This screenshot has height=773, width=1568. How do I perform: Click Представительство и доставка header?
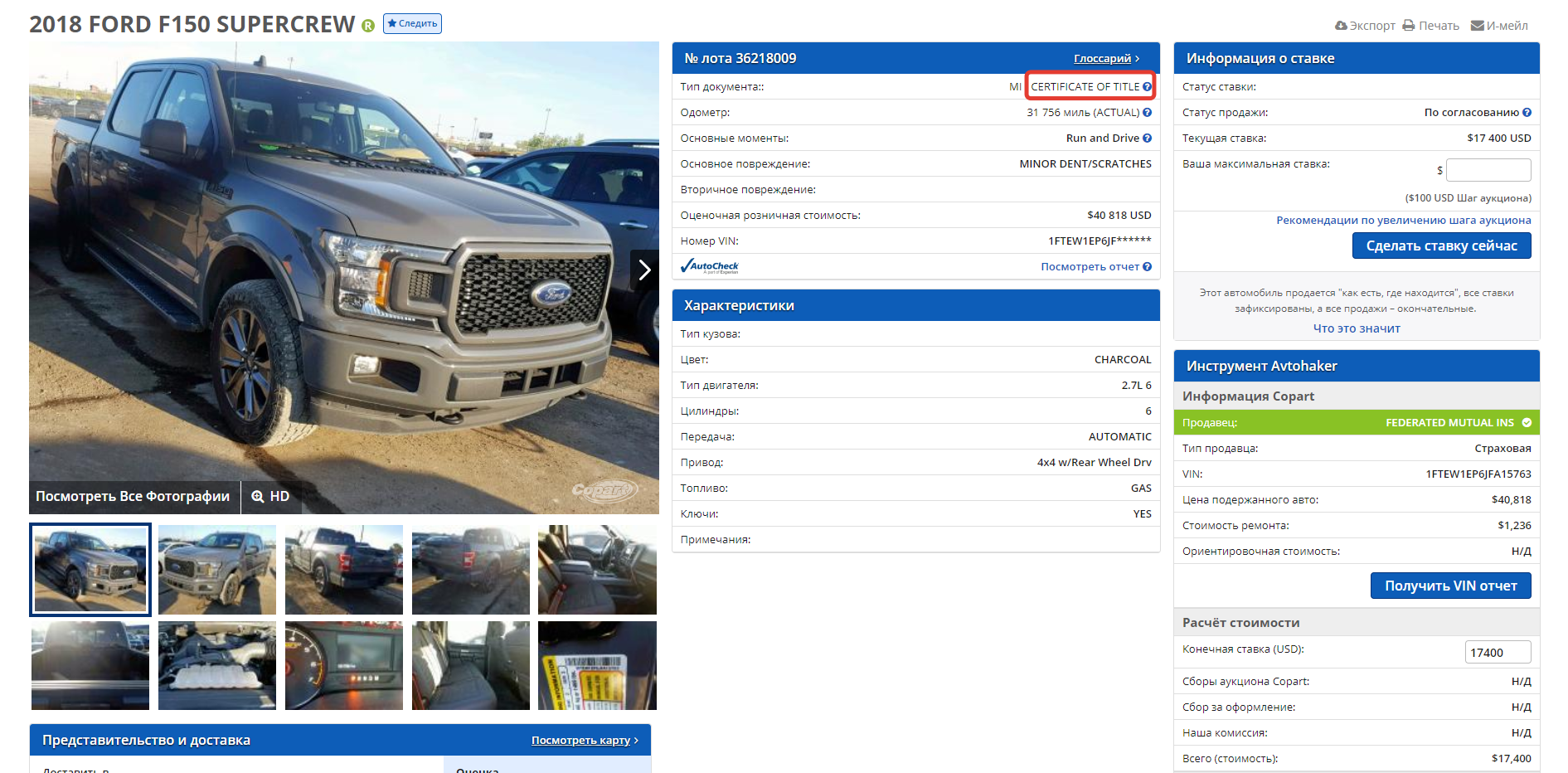click(x=146, y=740)
